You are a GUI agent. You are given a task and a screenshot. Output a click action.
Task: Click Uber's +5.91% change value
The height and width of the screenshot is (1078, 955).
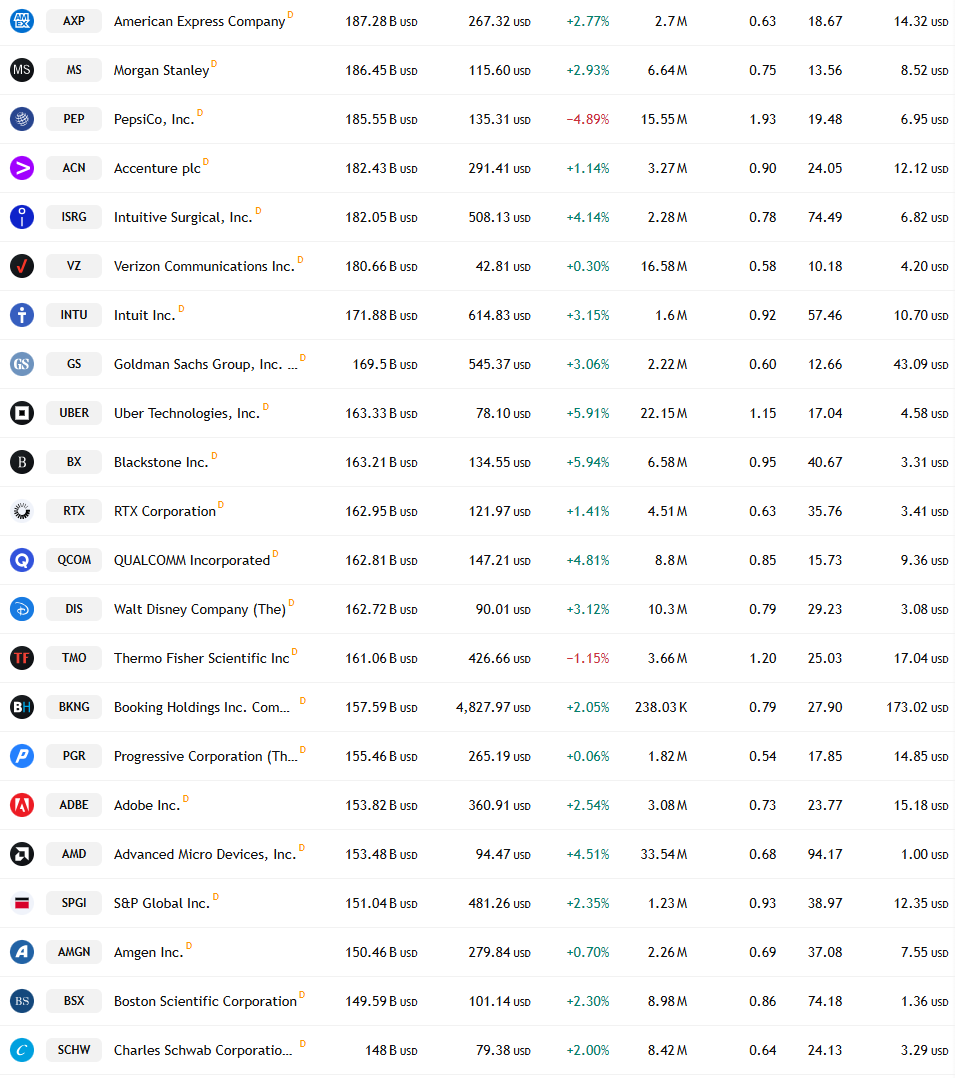(588, 413)
